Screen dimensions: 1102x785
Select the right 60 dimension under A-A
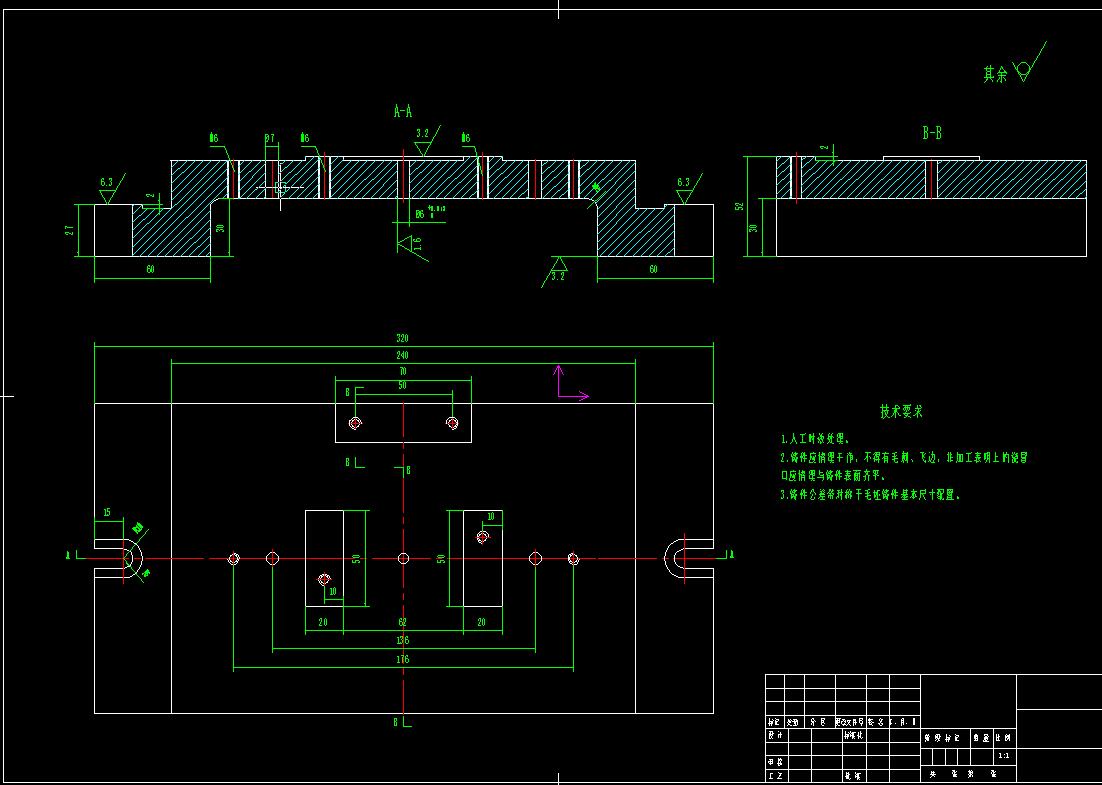(654, 269)
